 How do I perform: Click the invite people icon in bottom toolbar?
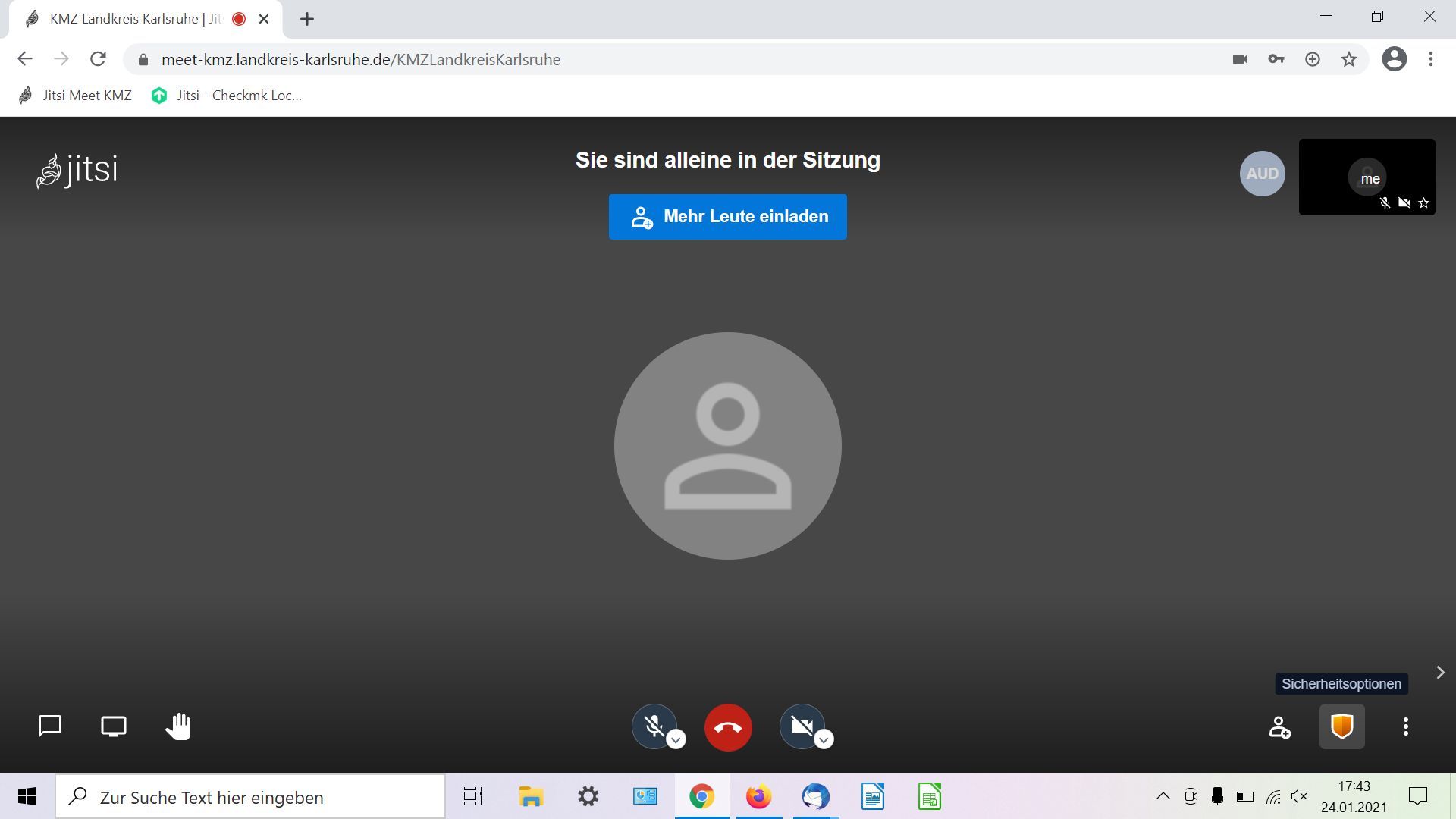tap(1279, 727)
